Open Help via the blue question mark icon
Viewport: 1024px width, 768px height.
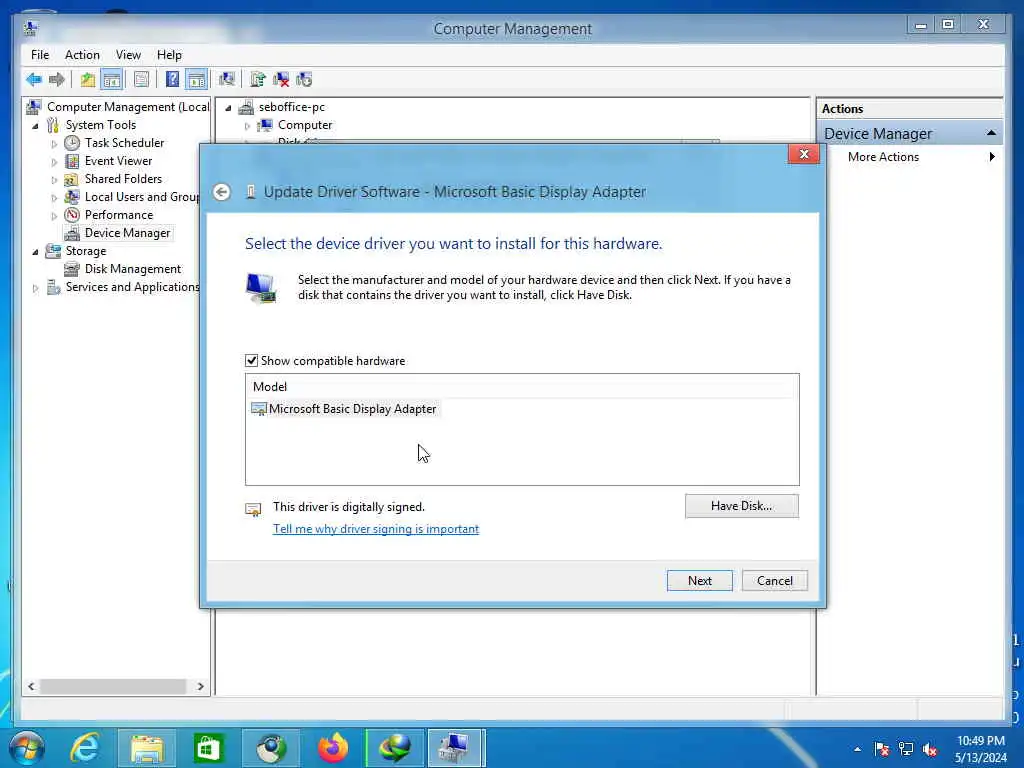coord(172,80)
